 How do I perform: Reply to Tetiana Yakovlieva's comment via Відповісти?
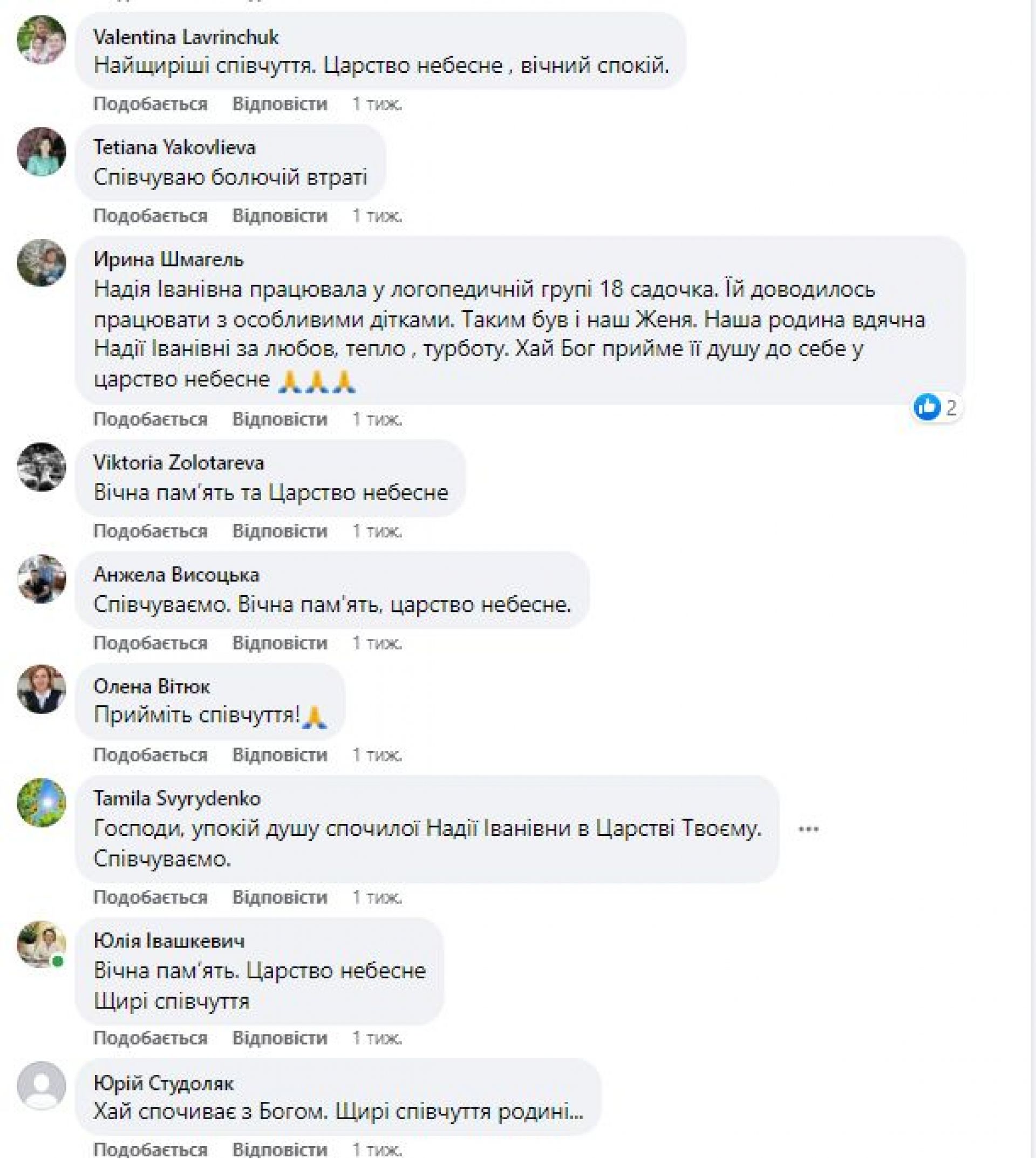tap(280, 216)
